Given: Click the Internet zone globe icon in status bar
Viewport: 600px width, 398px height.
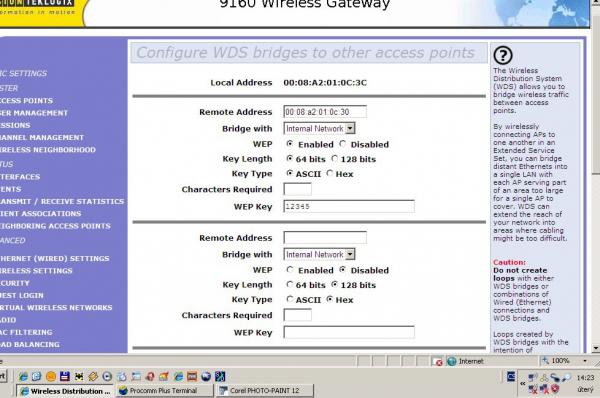Looking at the screenshot, I should click(452, 361).
